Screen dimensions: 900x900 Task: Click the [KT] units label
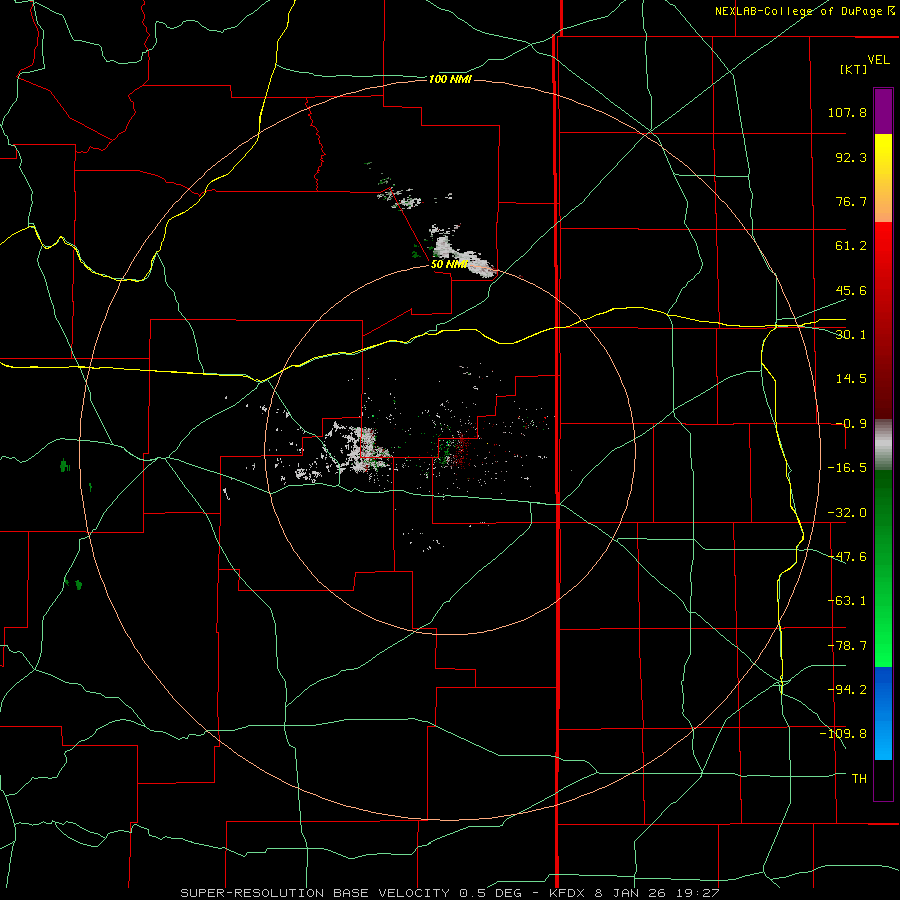(x=854, y=69)
